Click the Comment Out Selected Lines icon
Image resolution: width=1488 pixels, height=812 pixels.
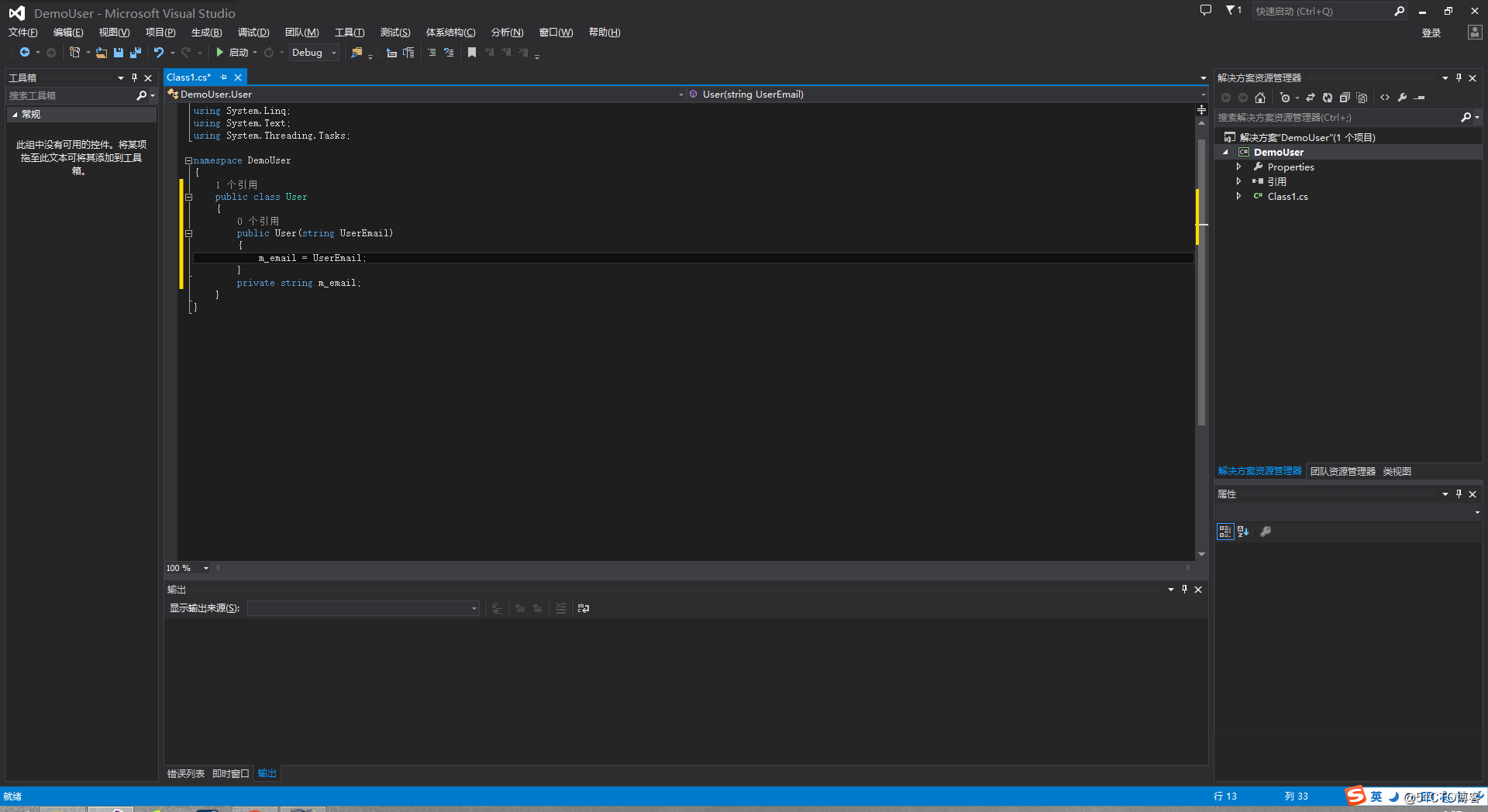click(432, 53)
